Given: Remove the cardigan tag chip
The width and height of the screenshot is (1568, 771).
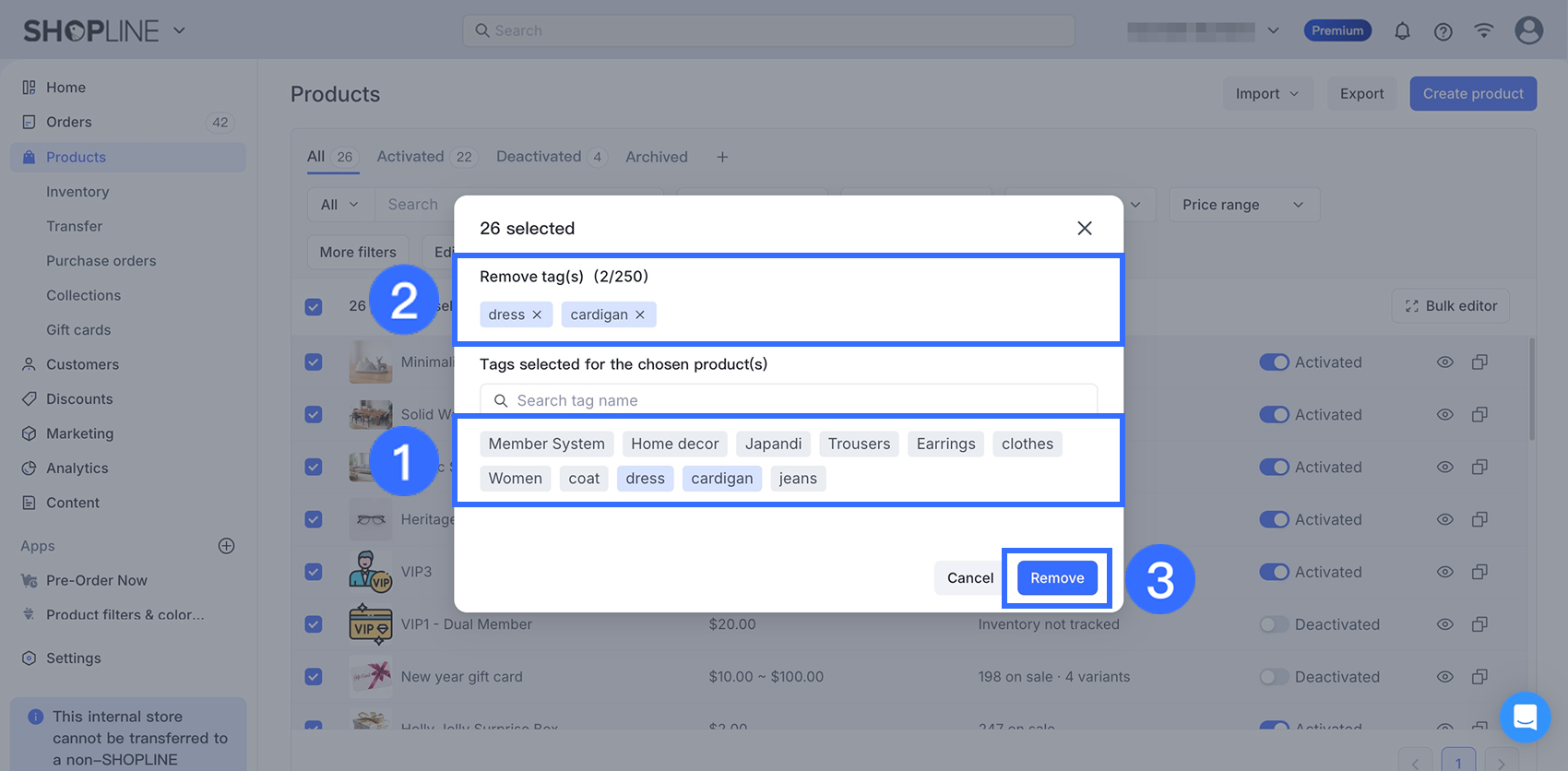Looking at the screenshot, I should coord(640,314).
